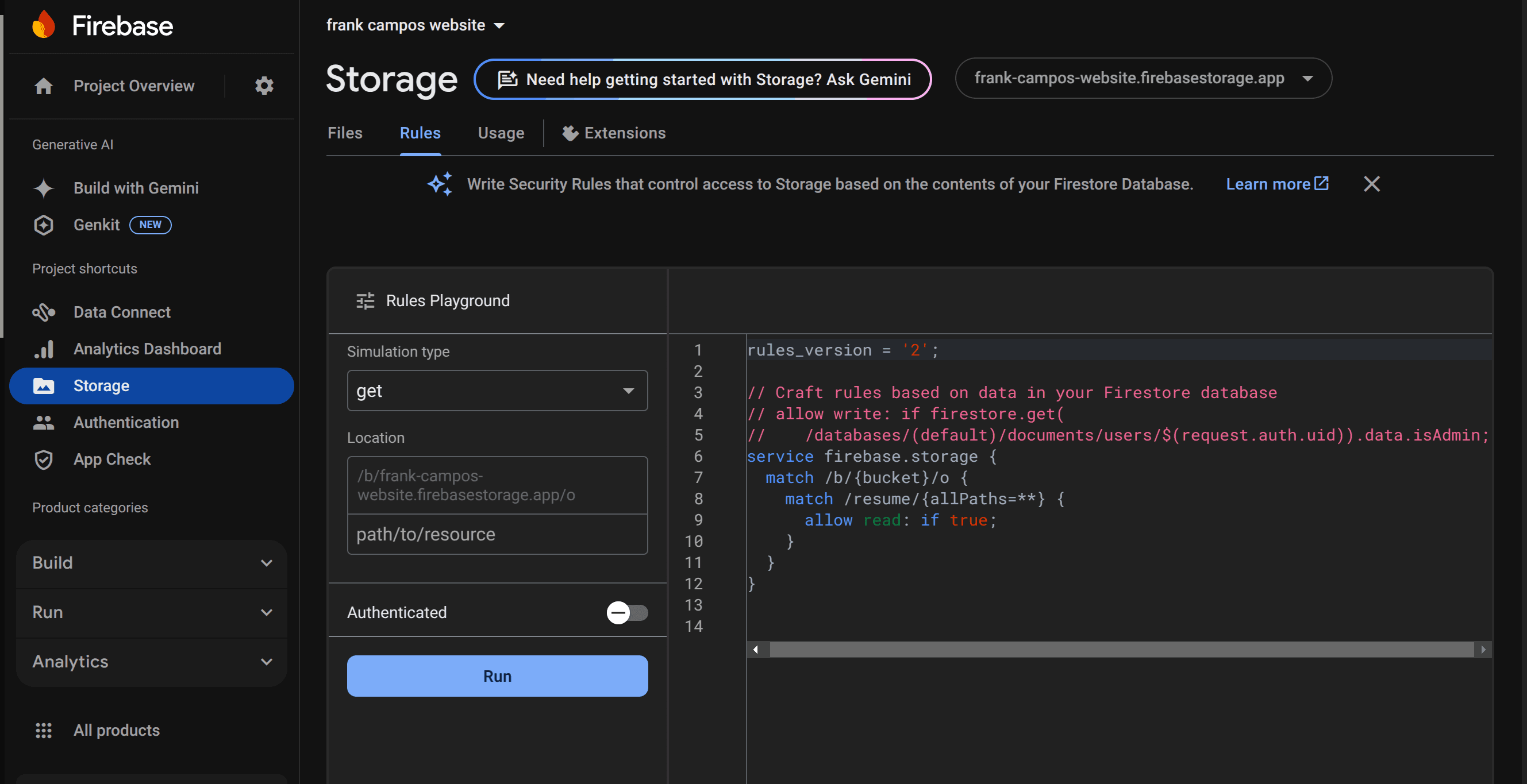Image resolution: width=1527 pixels, height=784 pixels.
Task: Click the Firebase flame logo
Action: point(44,25)
